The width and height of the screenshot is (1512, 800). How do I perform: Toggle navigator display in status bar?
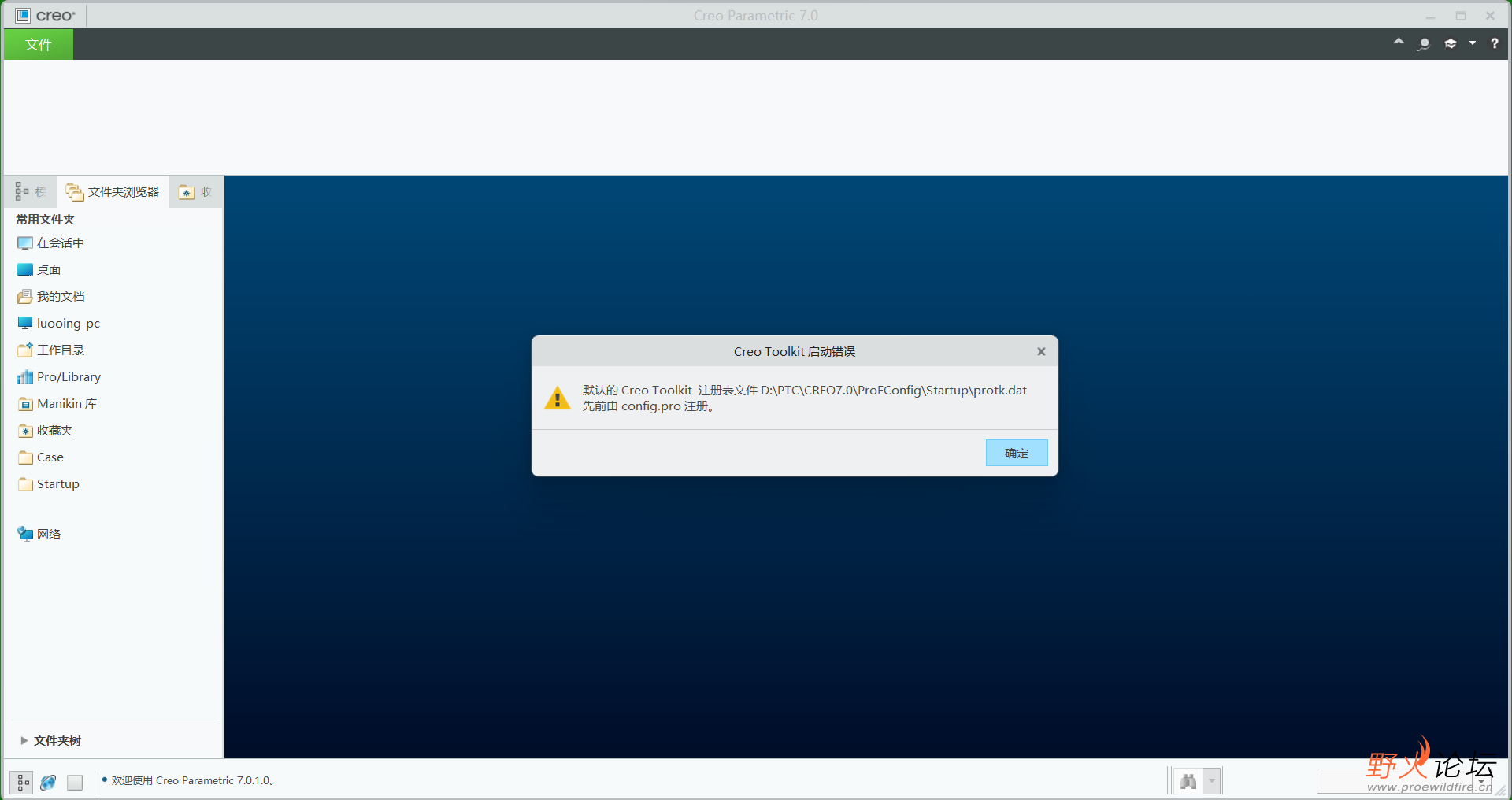pyautogui.click(x=22, y=782)
